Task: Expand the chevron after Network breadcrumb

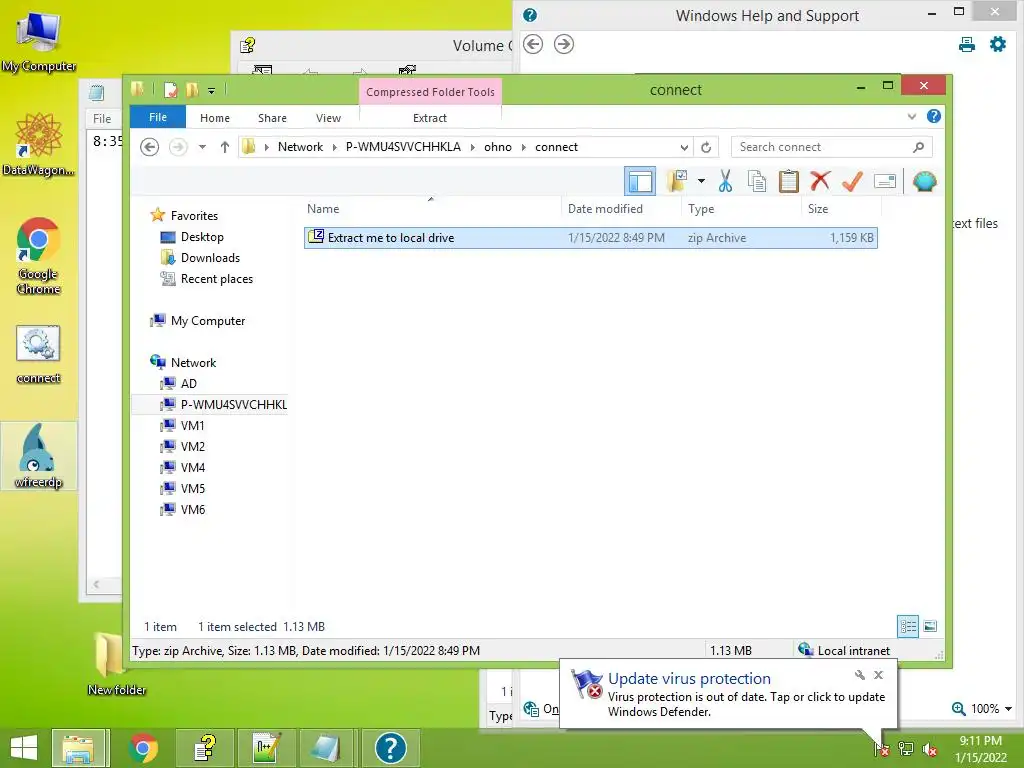Action: [334, 147]
